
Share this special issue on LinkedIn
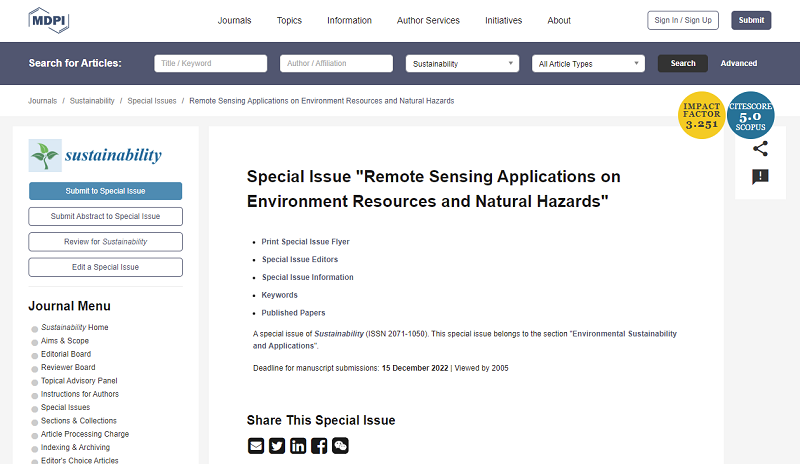coord(298,446)
